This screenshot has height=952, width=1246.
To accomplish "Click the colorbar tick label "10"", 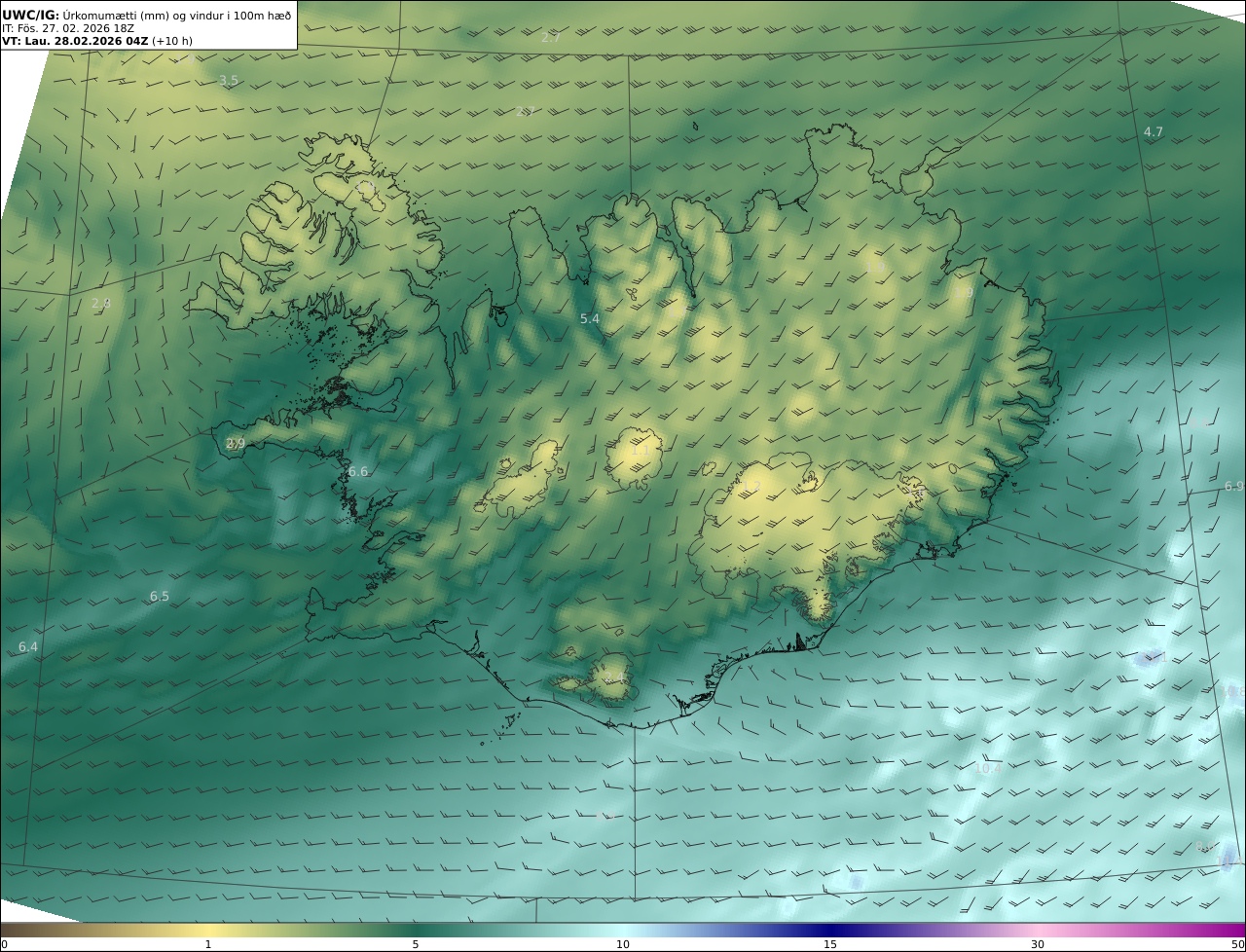I will pyautogui.click(x=623, y=944).
